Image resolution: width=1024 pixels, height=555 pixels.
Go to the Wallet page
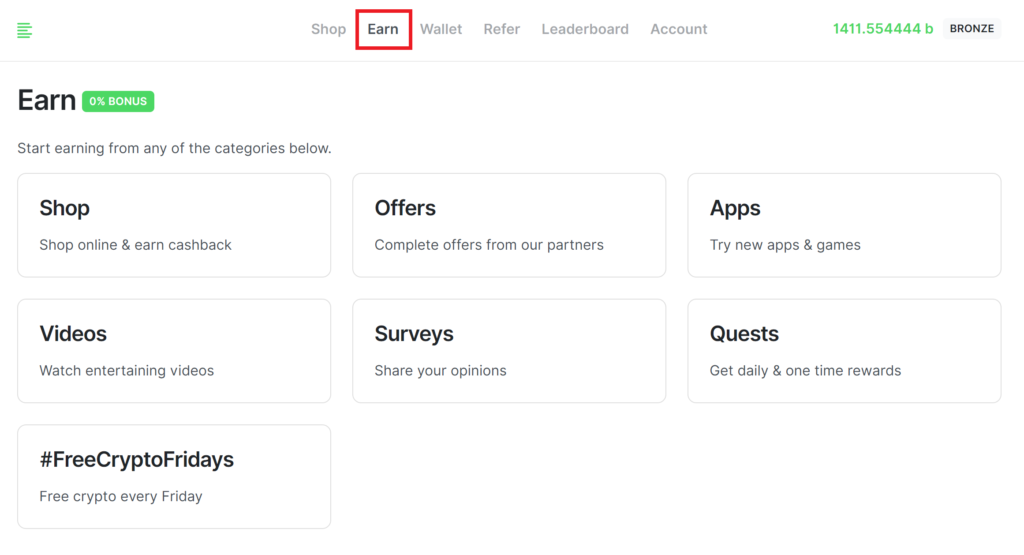(x=441, y=29)
